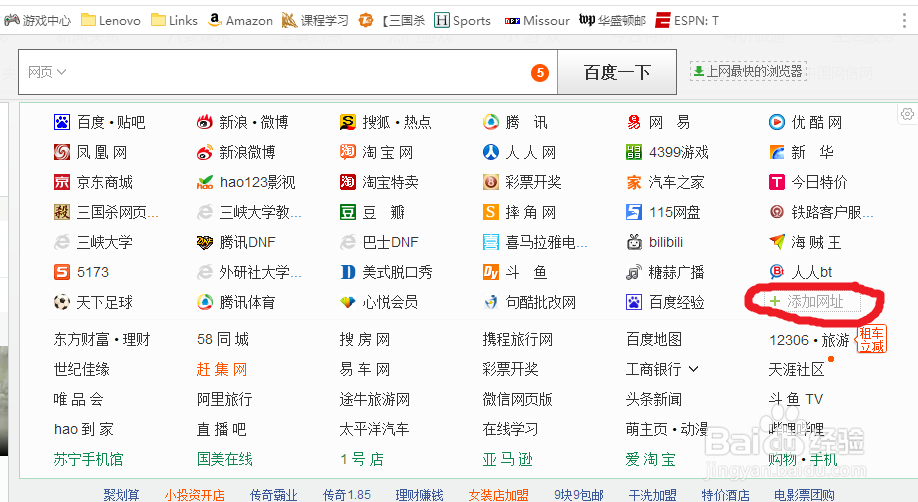
Task: Click the 添加网址 add site button
Action: coord(812,302)
